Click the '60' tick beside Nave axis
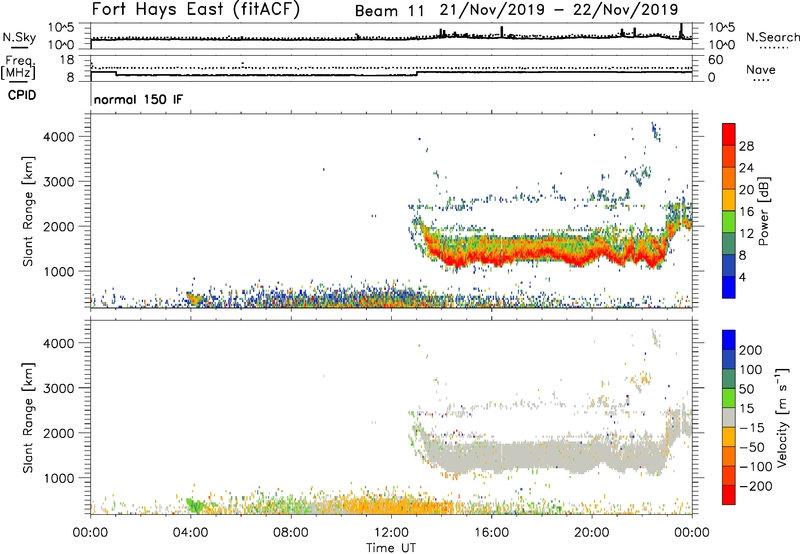 [715, 60]
